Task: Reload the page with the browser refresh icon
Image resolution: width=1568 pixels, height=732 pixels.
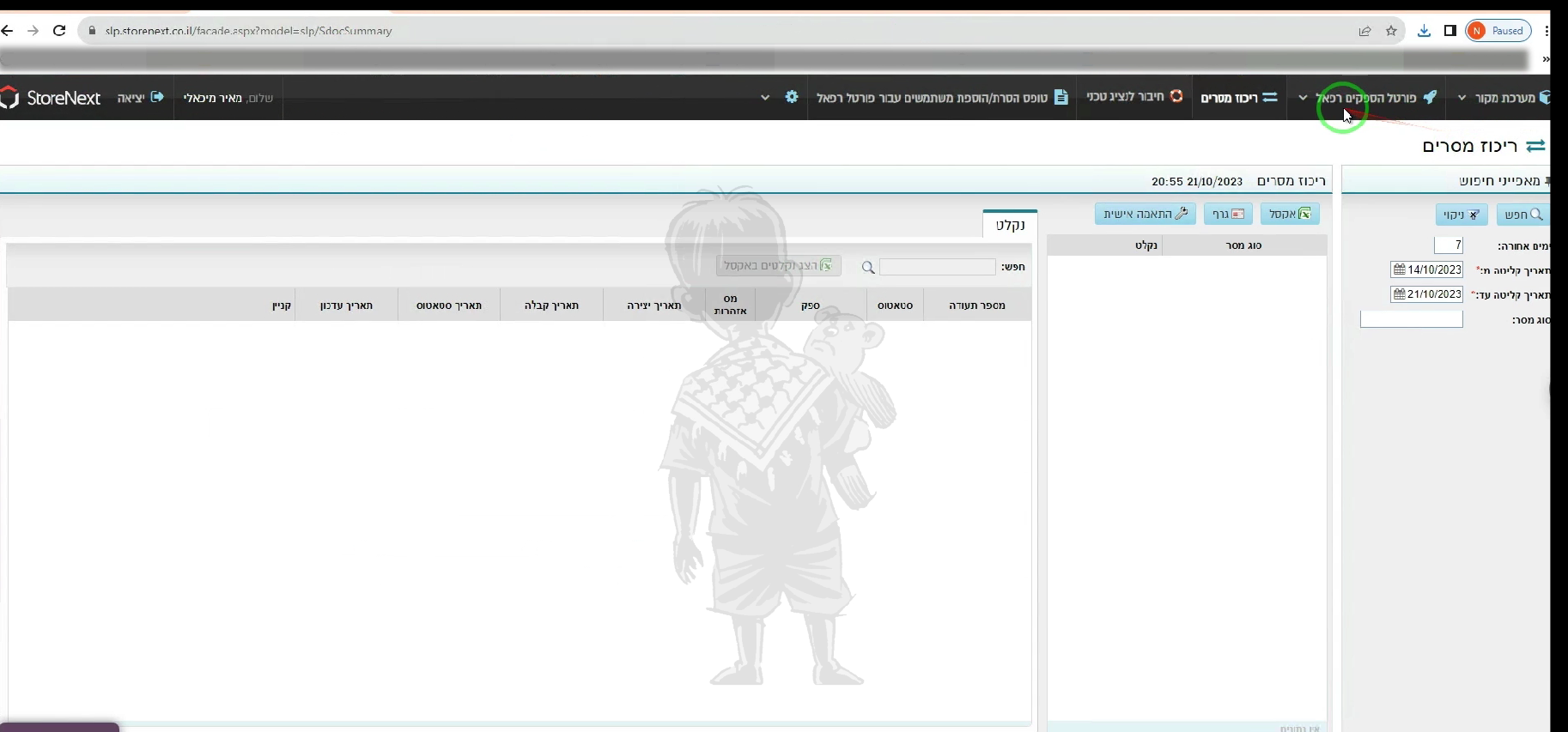Action: pyautogui.click(x=59, y=31)
